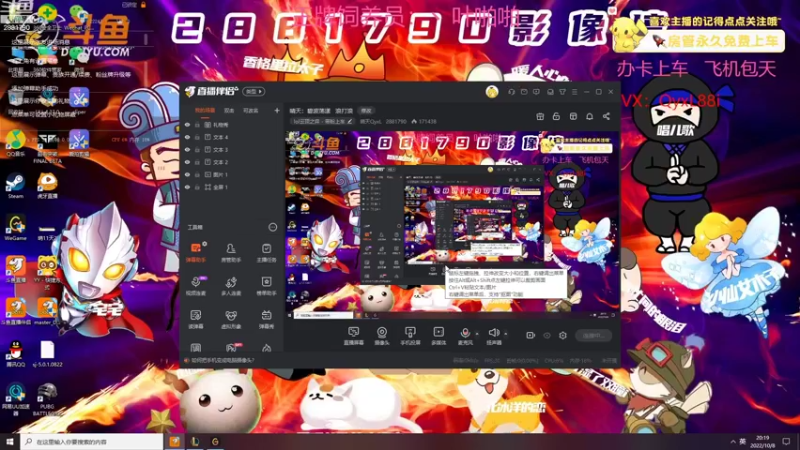Toggle visibility of the 图片 1 layer
The height and width of the screenshot is (450, 800).
point(187,174)
